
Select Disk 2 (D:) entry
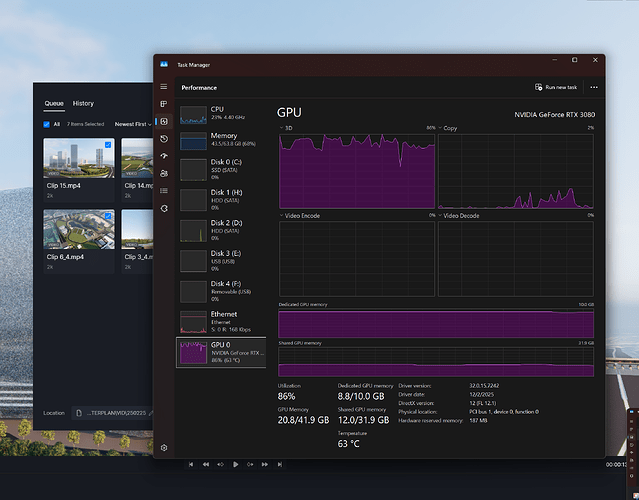(221, 230)
